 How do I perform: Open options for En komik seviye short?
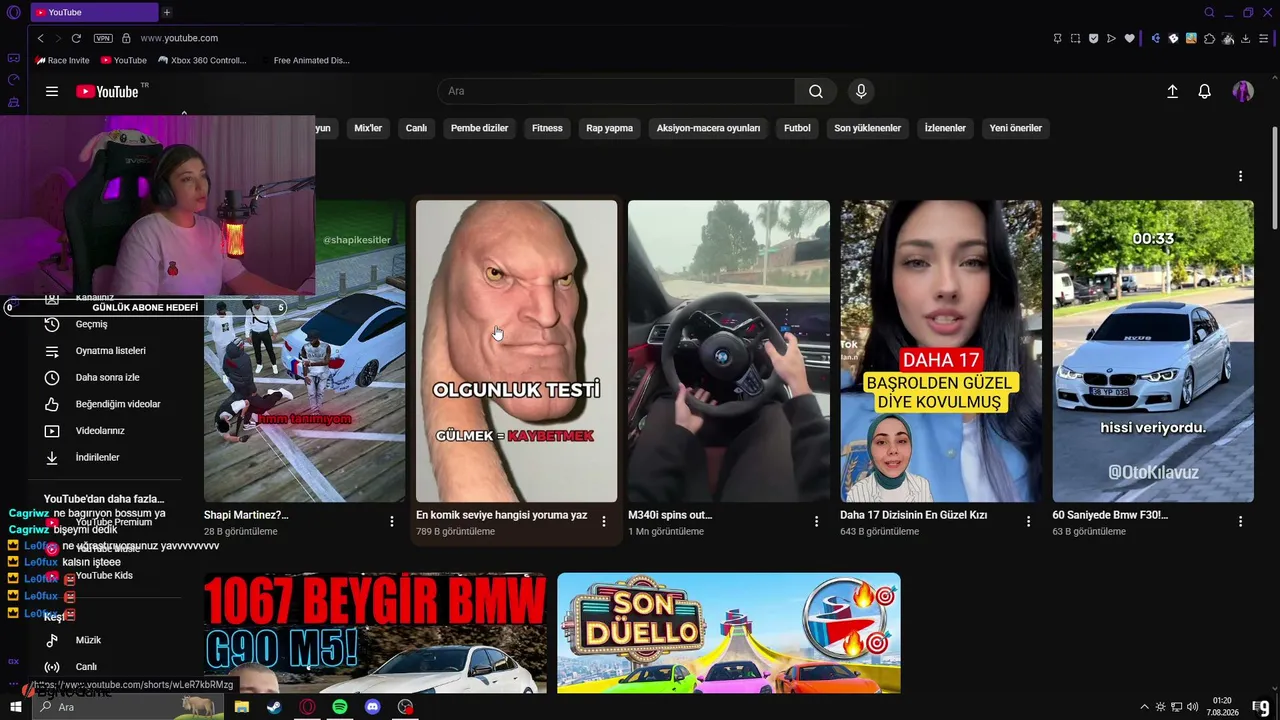point(604,521)
